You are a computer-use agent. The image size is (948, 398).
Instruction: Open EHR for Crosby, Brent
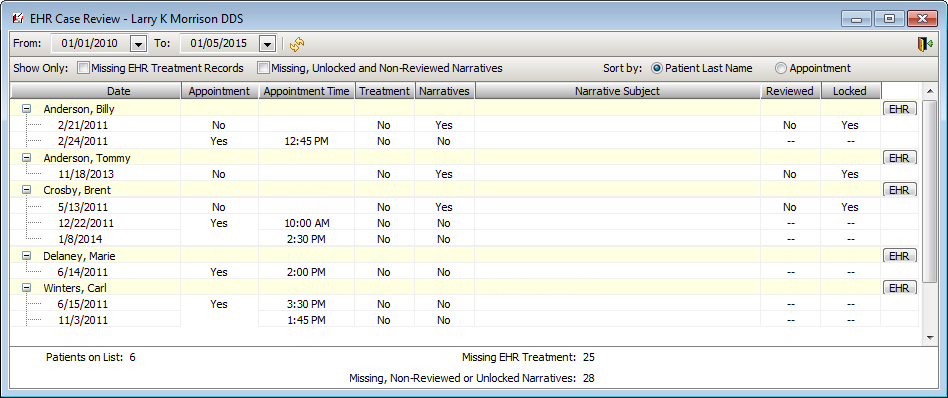click(x=900, y=189)
